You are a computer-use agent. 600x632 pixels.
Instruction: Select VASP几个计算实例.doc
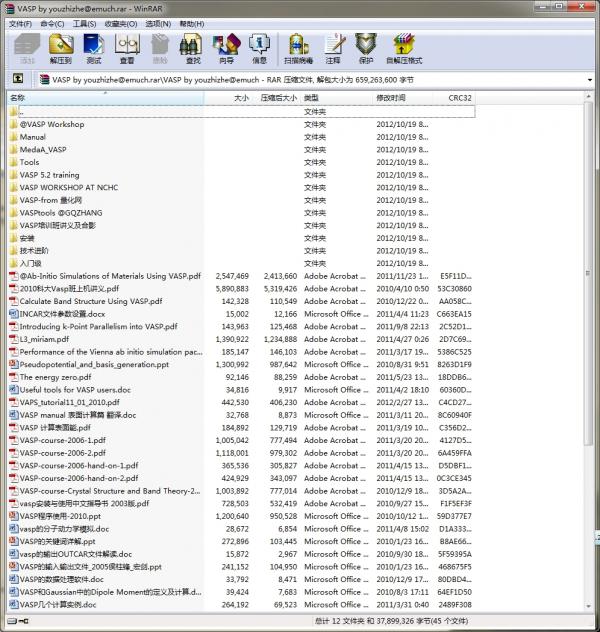(x=241, y=605)
